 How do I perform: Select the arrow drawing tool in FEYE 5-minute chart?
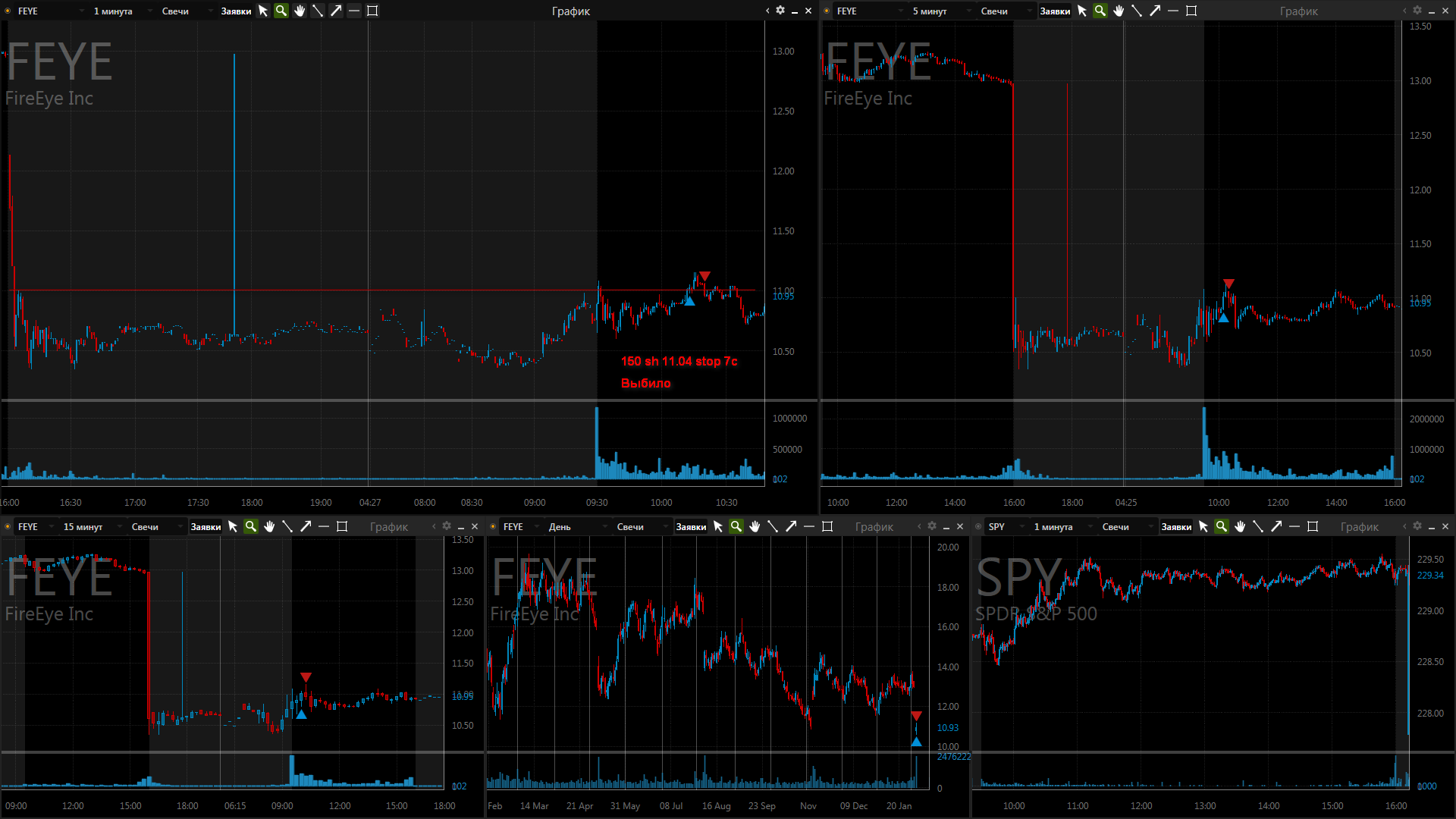click(1155, 11)
